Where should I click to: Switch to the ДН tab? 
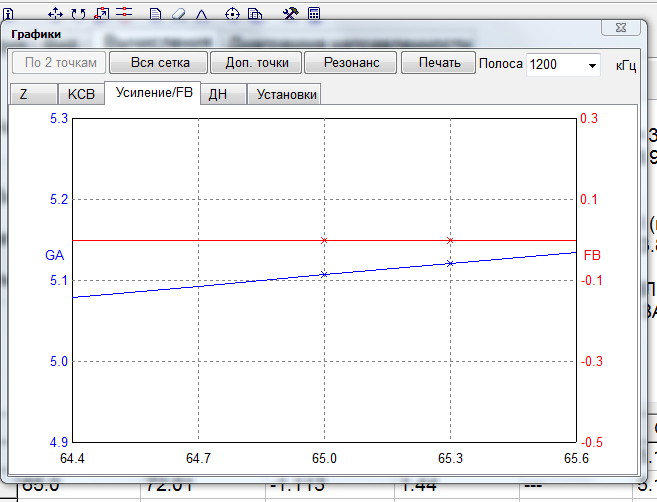click(223, 94)
